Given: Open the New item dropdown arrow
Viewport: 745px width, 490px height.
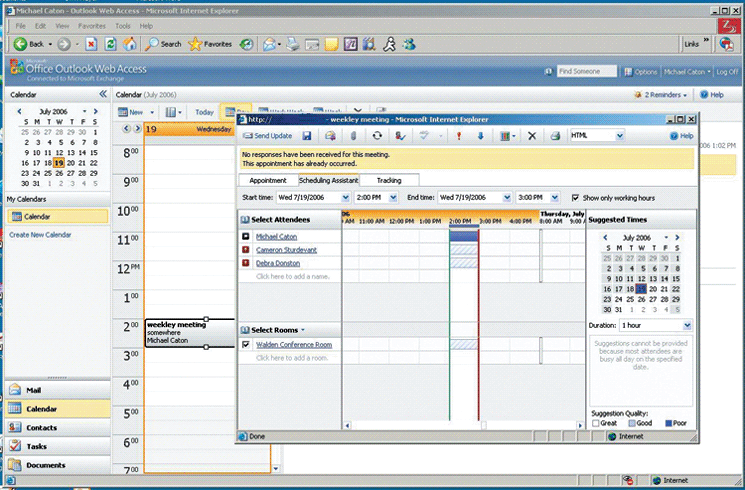Looking at the screenshot, I should [x=152, y=113].
